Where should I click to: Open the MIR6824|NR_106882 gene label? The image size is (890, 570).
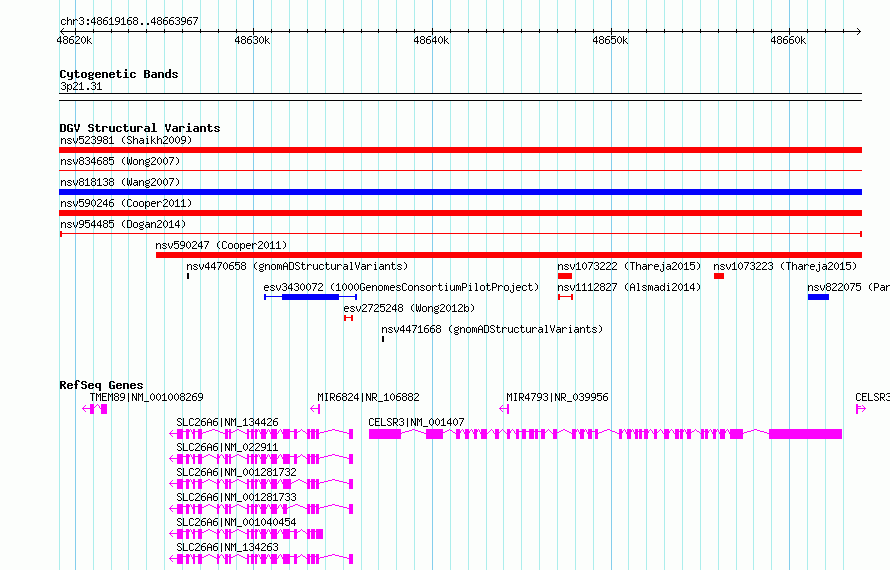tap(368, 397)
